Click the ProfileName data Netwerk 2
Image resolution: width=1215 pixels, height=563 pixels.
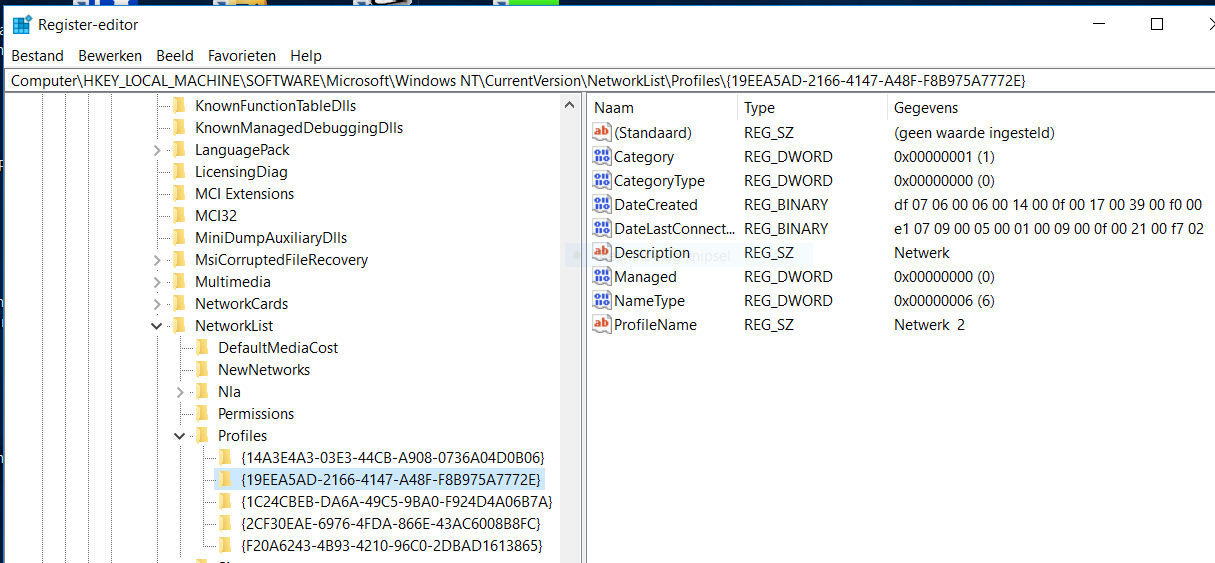point(929,325)
